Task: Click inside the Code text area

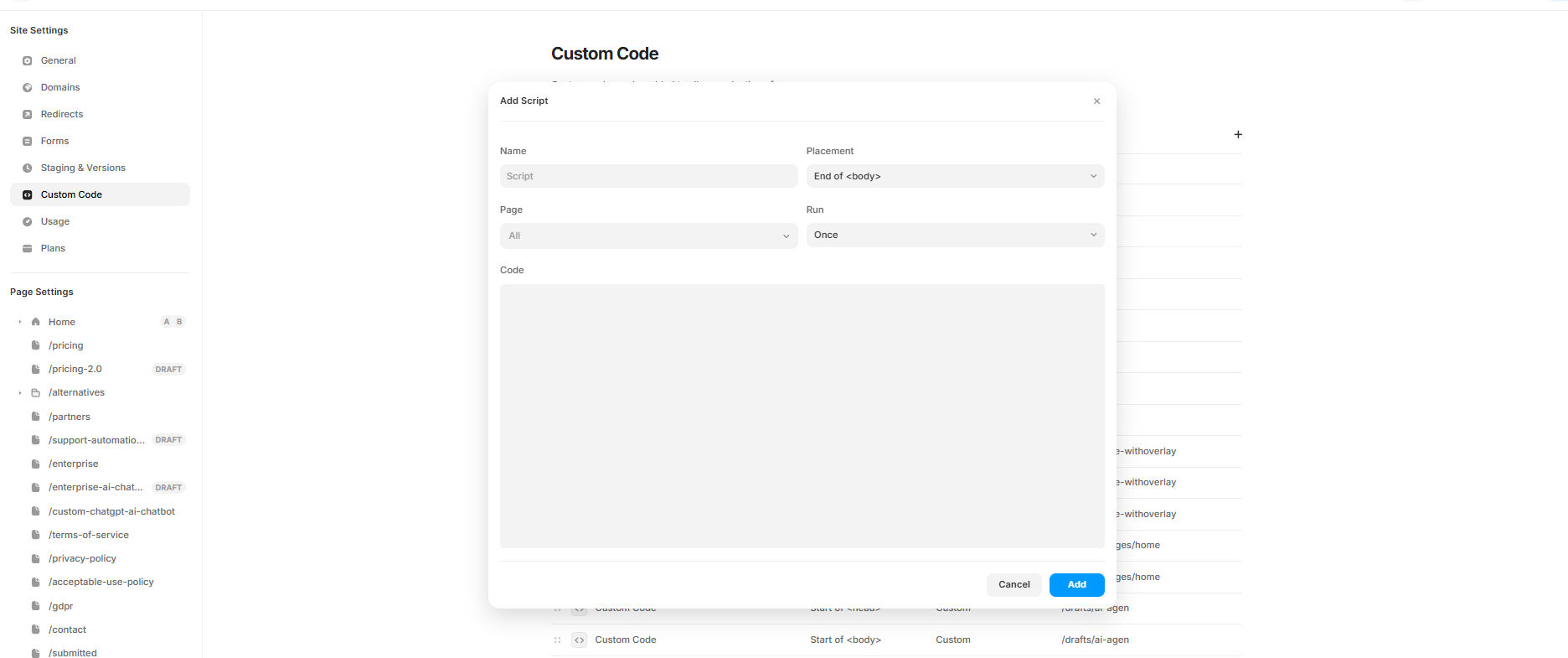Action: (802, 416)
